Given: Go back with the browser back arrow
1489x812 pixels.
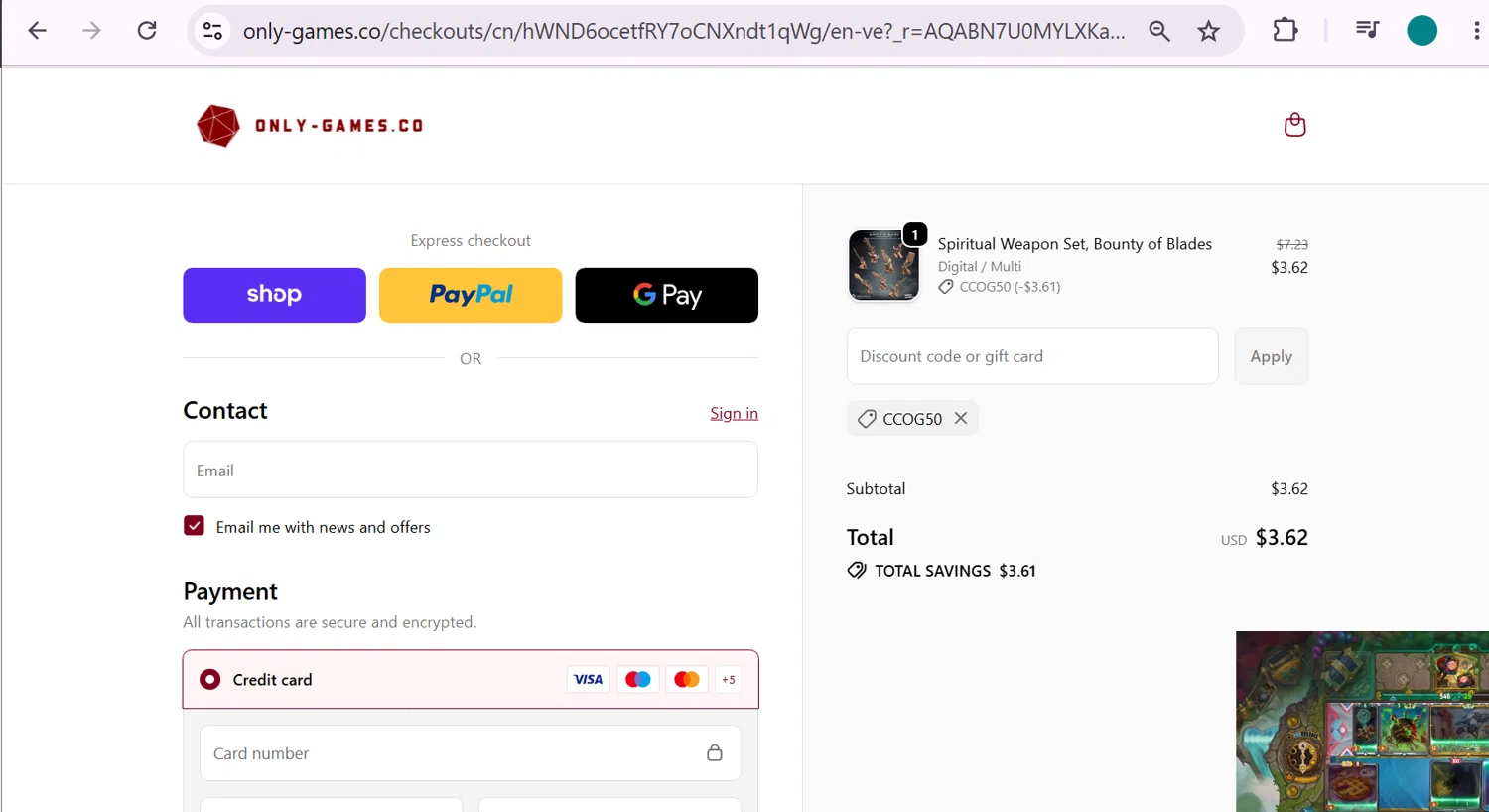Looking at the screenshot, I should 37,31.
